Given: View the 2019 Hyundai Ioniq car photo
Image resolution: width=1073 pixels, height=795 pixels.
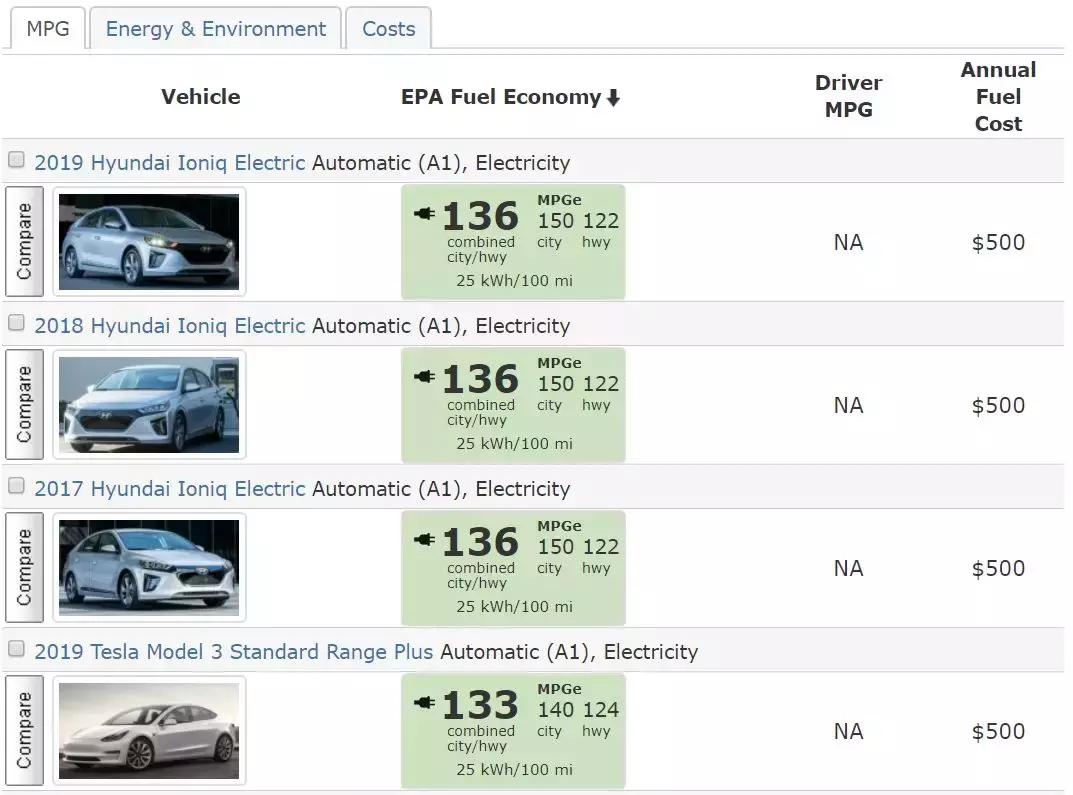Looking at the screenshot, I should point(149,242).
